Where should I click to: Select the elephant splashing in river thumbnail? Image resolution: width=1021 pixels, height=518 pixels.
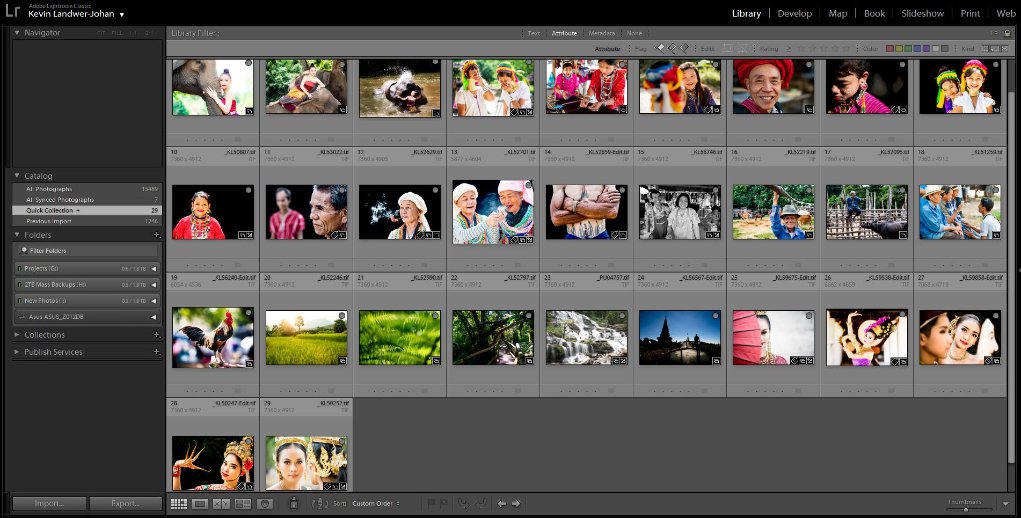400,89
